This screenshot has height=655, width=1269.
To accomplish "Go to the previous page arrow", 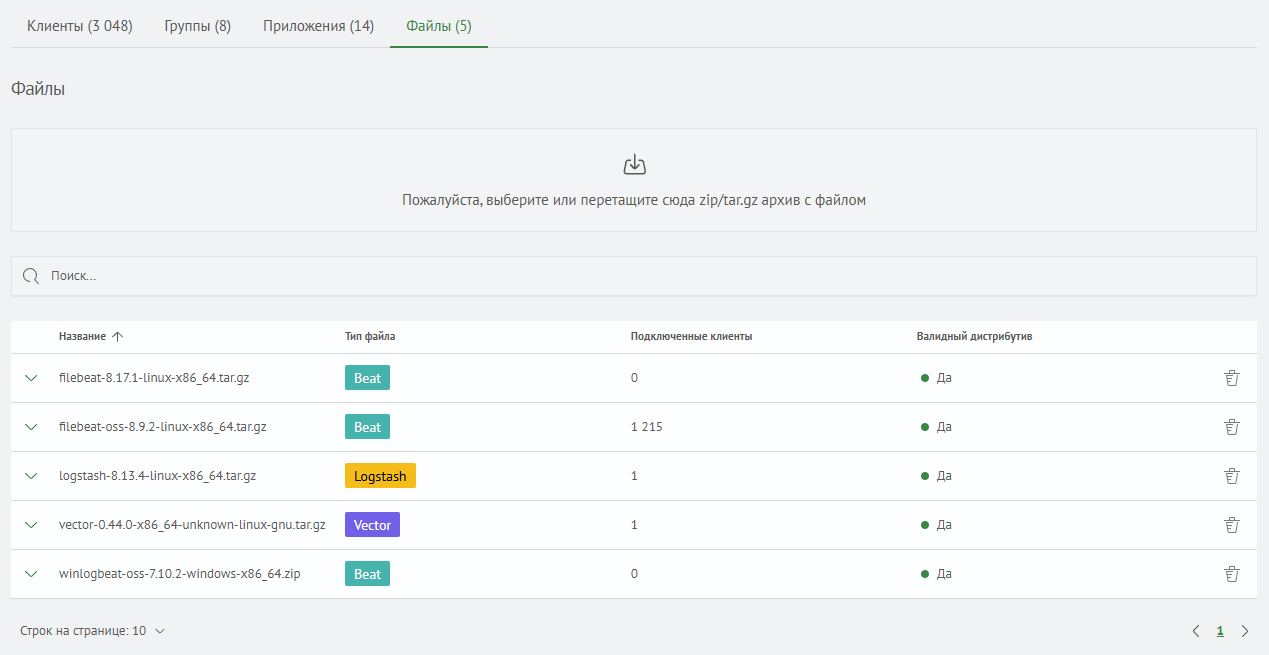I will tap(1195, 631).
